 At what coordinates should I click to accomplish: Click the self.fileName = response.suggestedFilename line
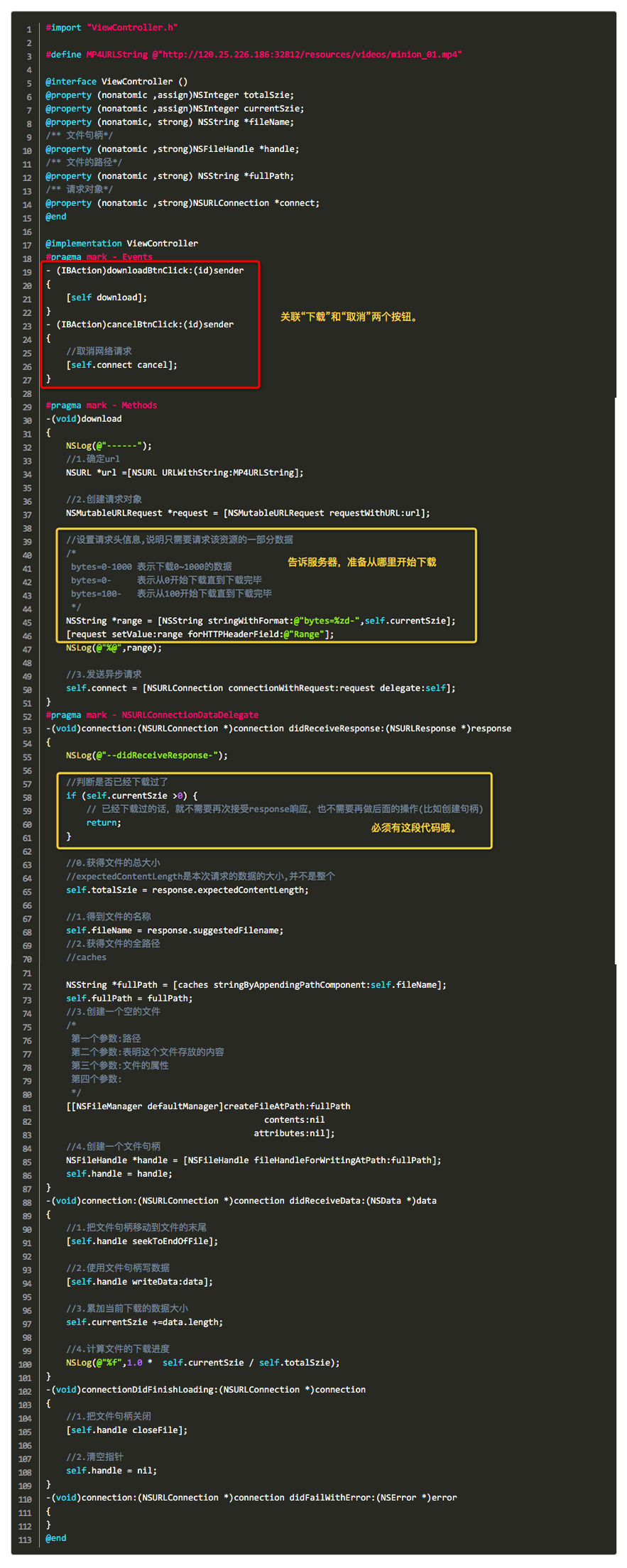tap(175, 931)
